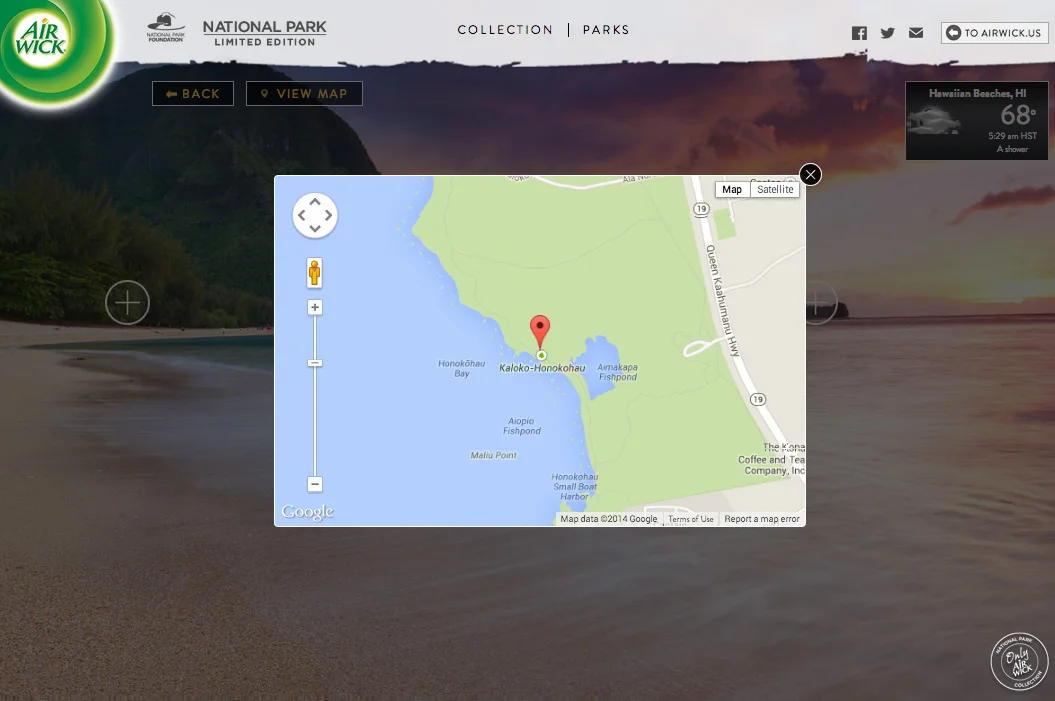Viewport: 1055px width, 701px height.
Task: Click Report a map error
Action: [x=762, y=519]
